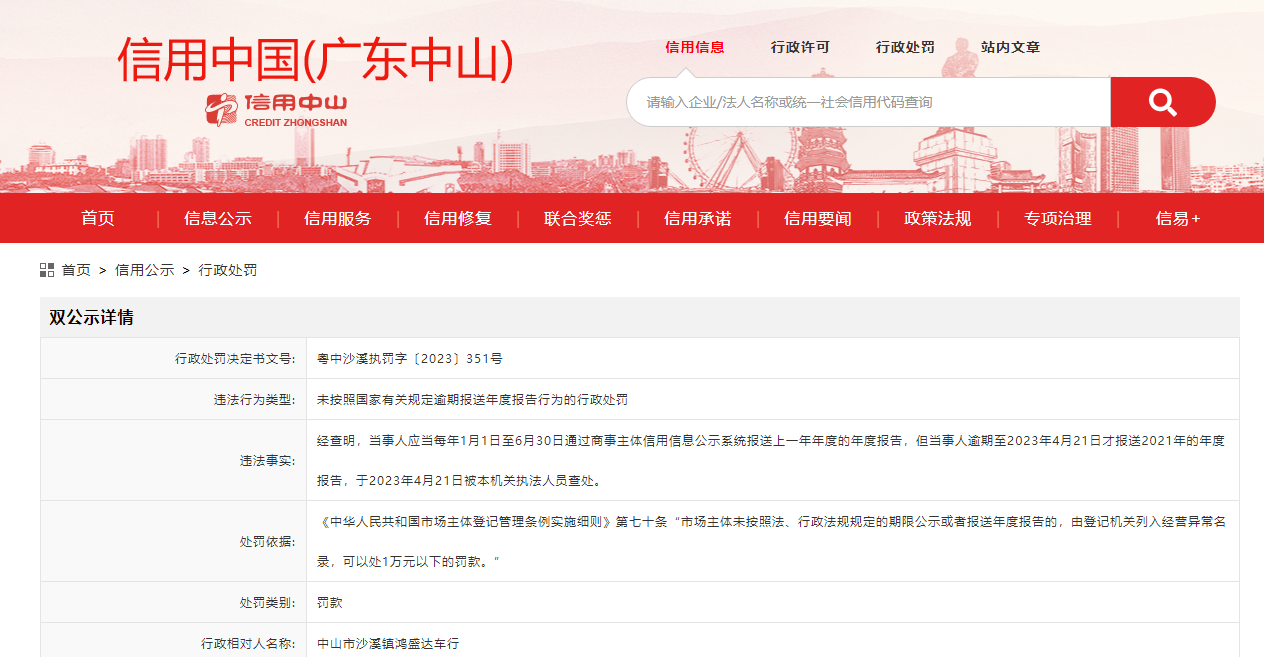Viewport: 1264px width, 657px height.
Task: Open the 信用服务 menu item
Action: (338, 218)
